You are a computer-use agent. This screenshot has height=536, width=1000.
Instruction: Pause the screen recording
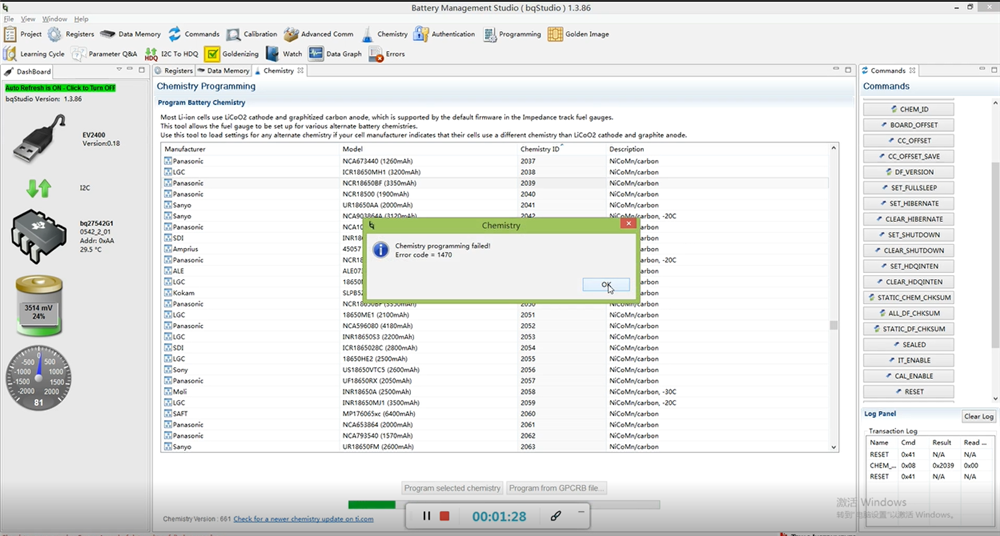(x=427, y=516)
